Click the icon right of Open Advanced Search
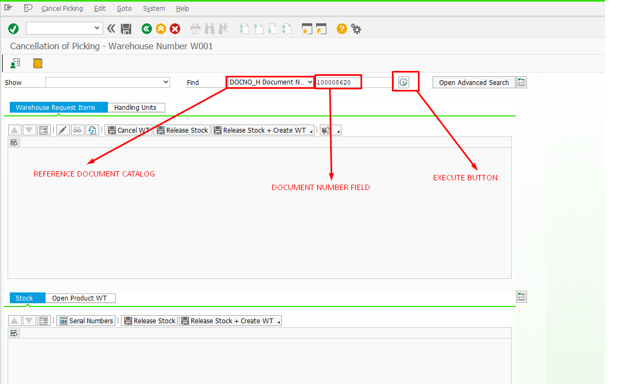This screenshot has width=620, height=384. [x=521, y=82]
